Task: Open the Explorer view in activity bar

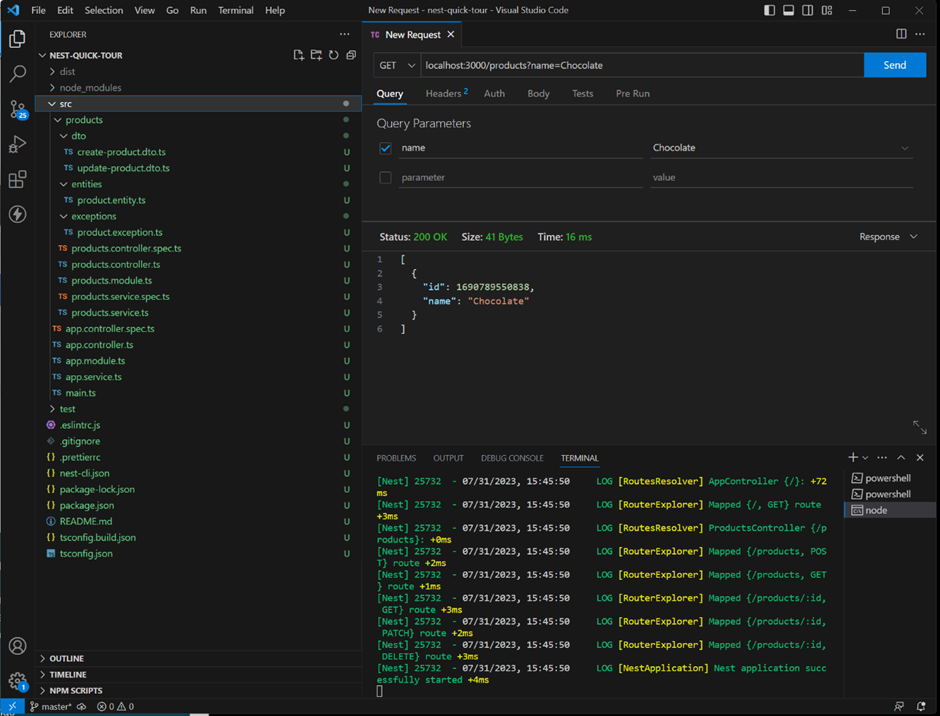Action: coord(17,39)
